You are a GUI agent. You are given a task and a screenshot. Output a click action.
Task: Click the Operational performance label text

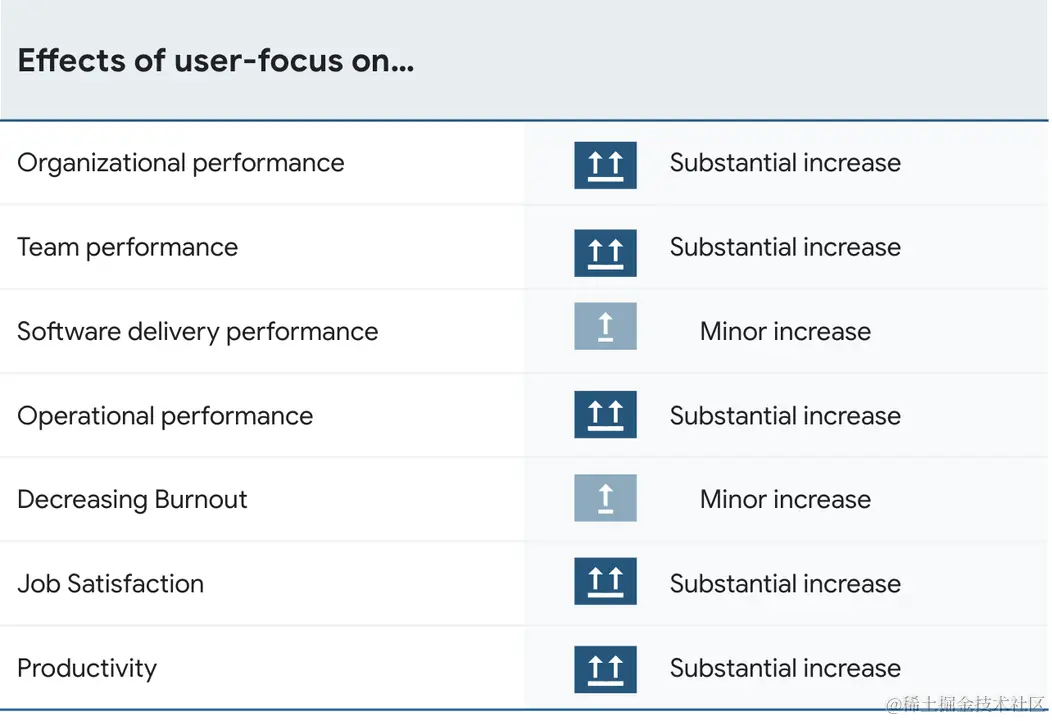(x=165, y=416)
